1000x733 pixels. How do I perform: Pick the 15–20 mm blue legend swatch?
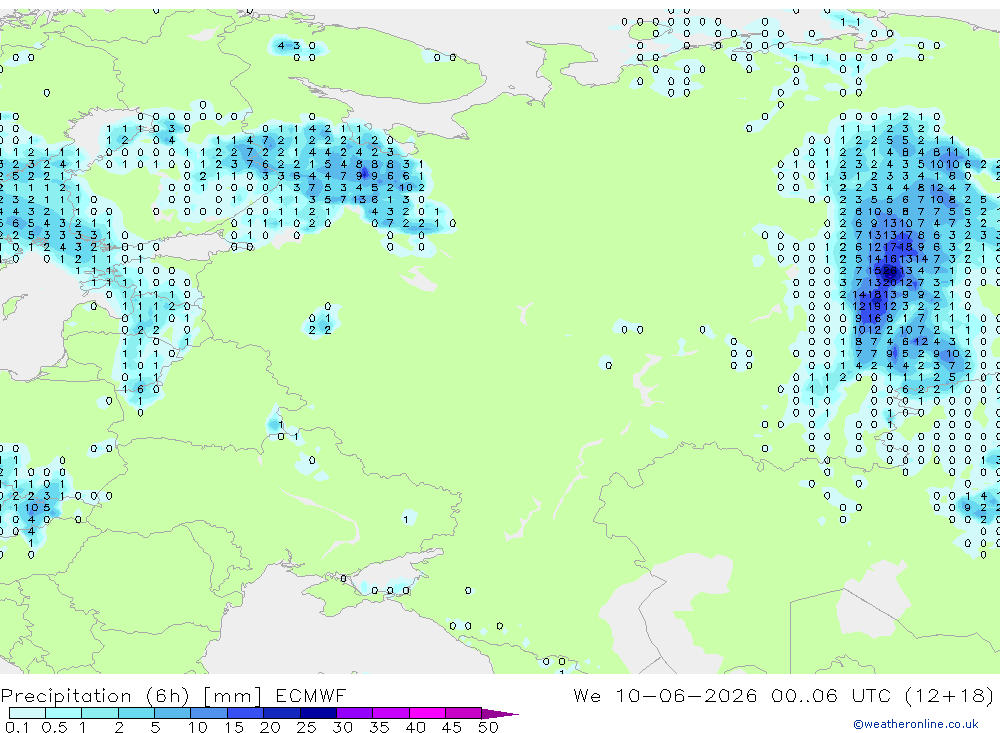pos(246,713)
